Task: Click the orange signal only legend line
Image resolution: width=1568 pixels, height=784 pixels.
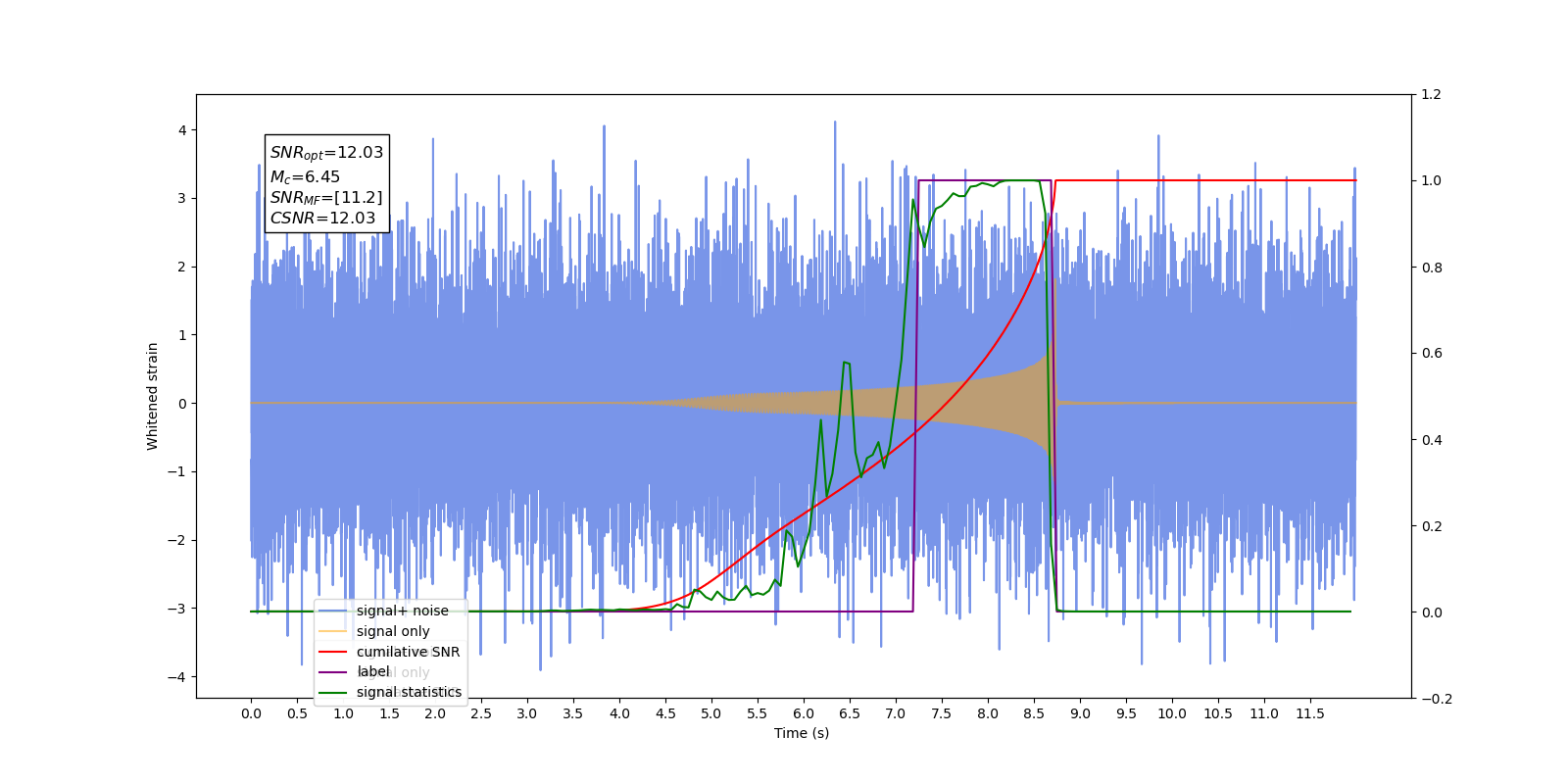Action: coord(333,631)
